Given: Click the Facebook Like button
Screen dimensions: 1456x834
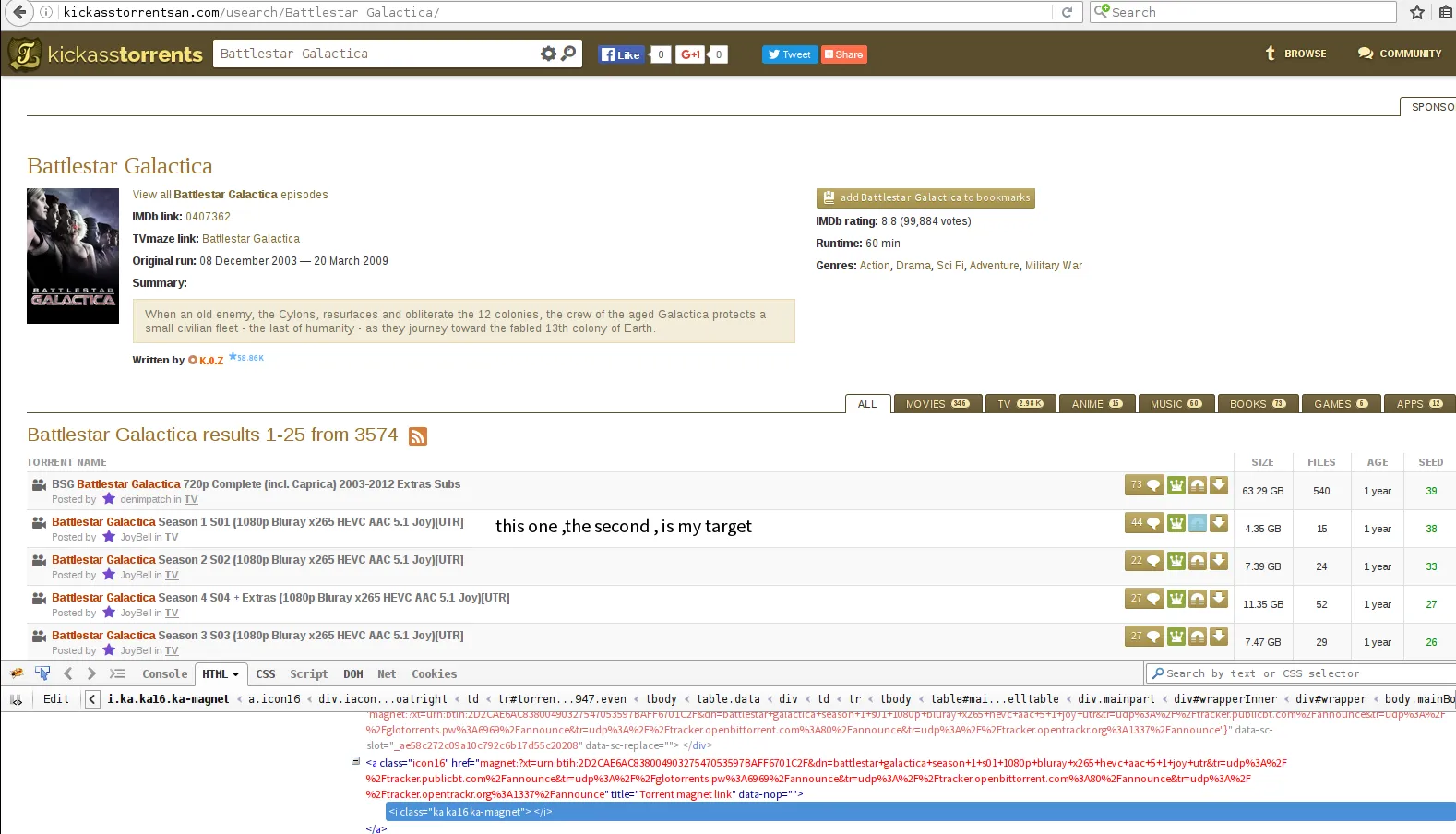Looking at the screenshot, I should click(x=620, y=54).
